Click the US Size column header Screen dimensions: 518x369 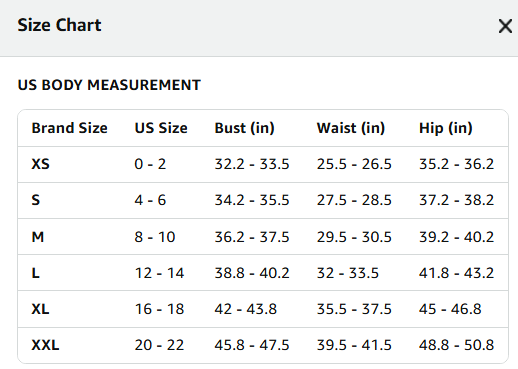coord(161,128)
